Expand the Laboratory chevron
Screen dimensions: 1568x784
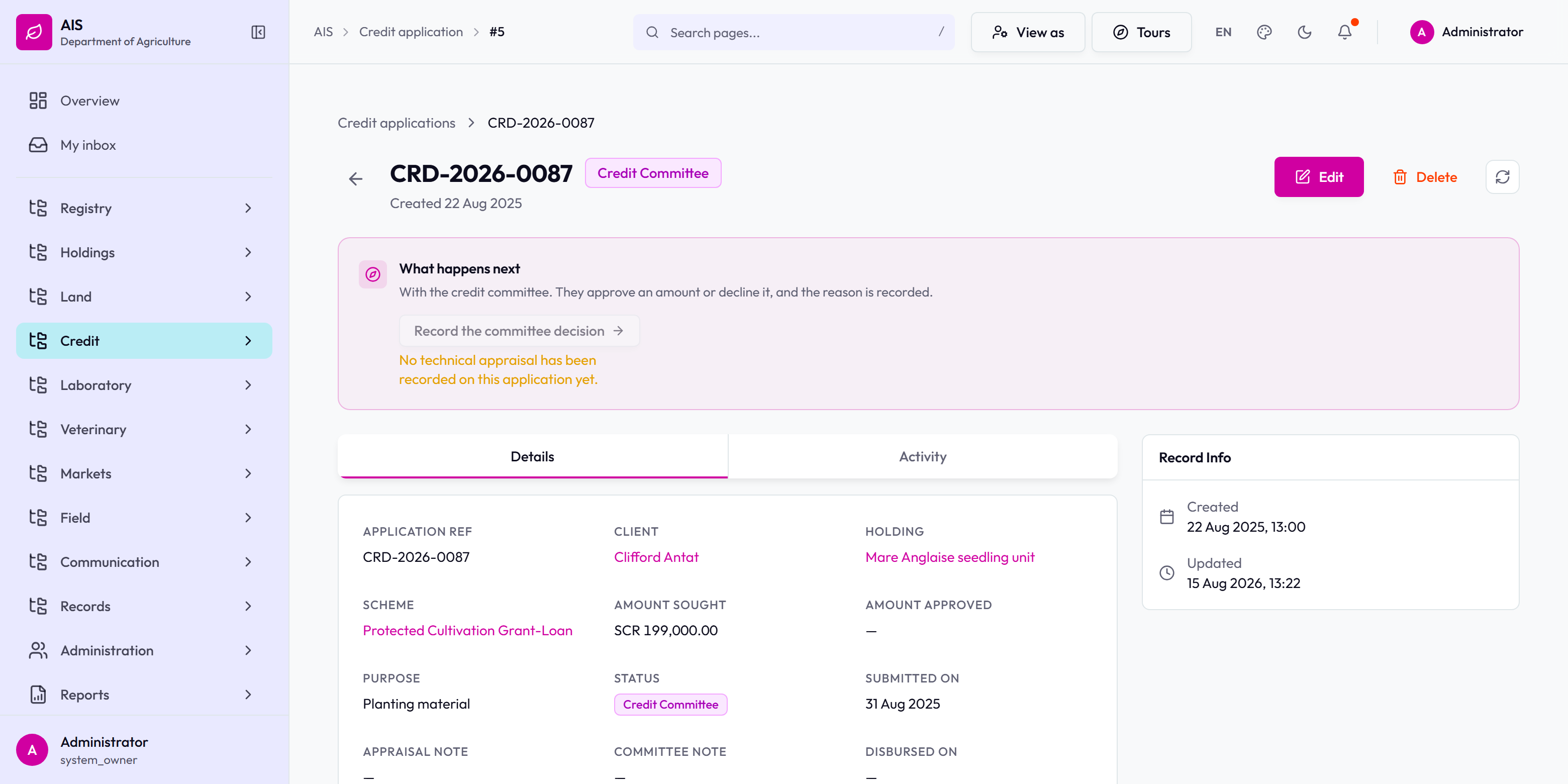coord(248,385)
